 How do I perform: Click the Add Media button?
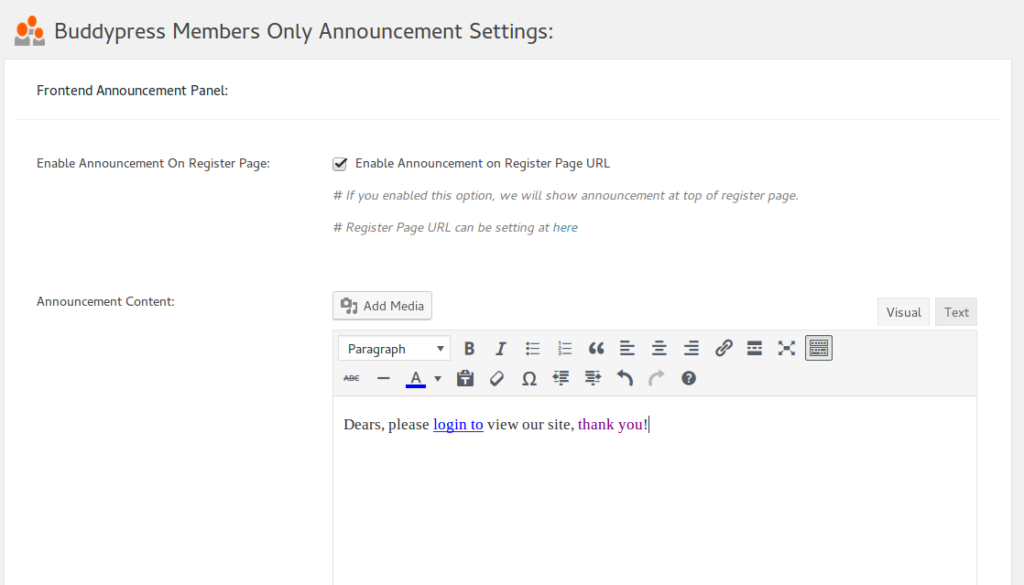coord(382,306)
